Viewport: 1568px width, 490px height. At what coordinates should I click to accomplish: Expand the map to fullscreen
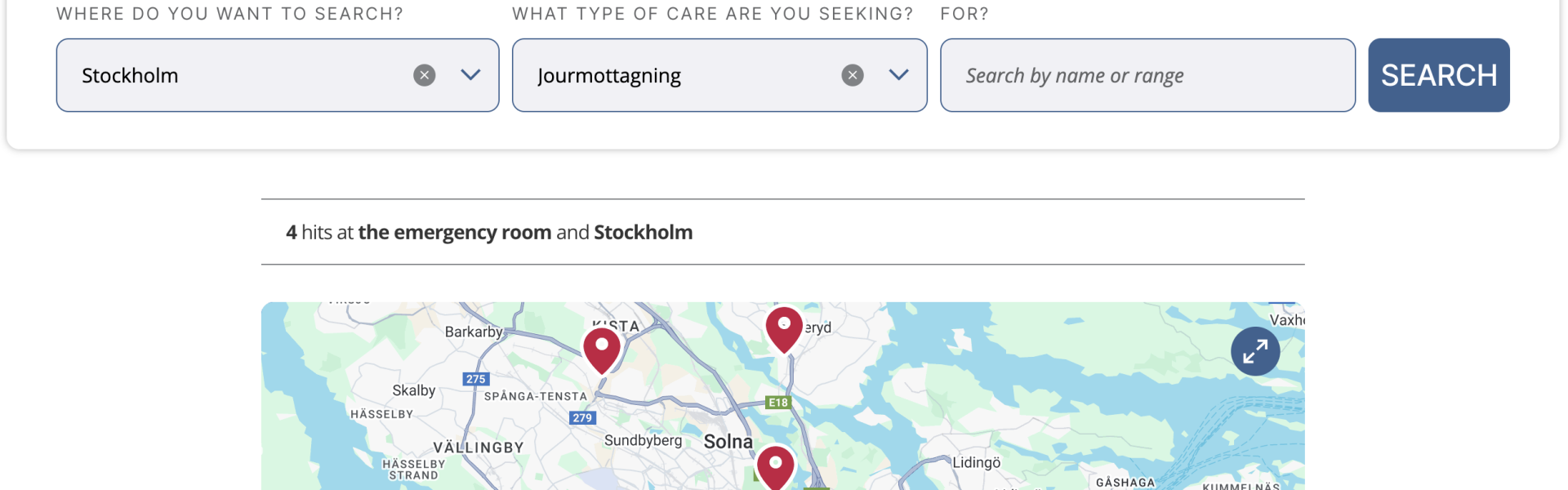pos(1255,351)
